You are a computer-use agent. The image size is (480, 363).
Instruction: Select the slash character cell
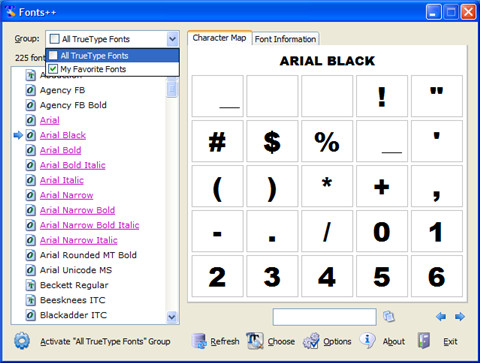coord(327,231)
